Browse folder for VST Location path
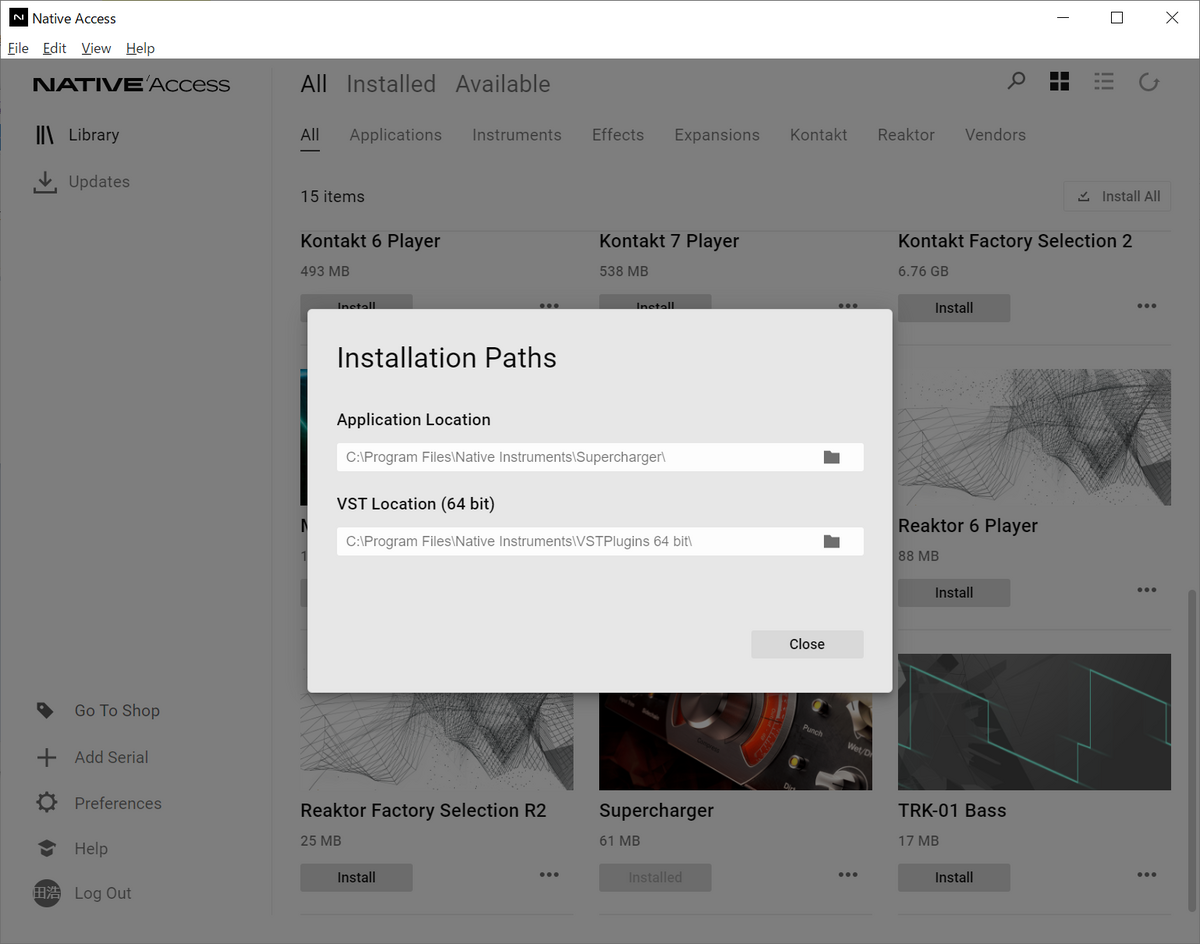 point(831,541)
